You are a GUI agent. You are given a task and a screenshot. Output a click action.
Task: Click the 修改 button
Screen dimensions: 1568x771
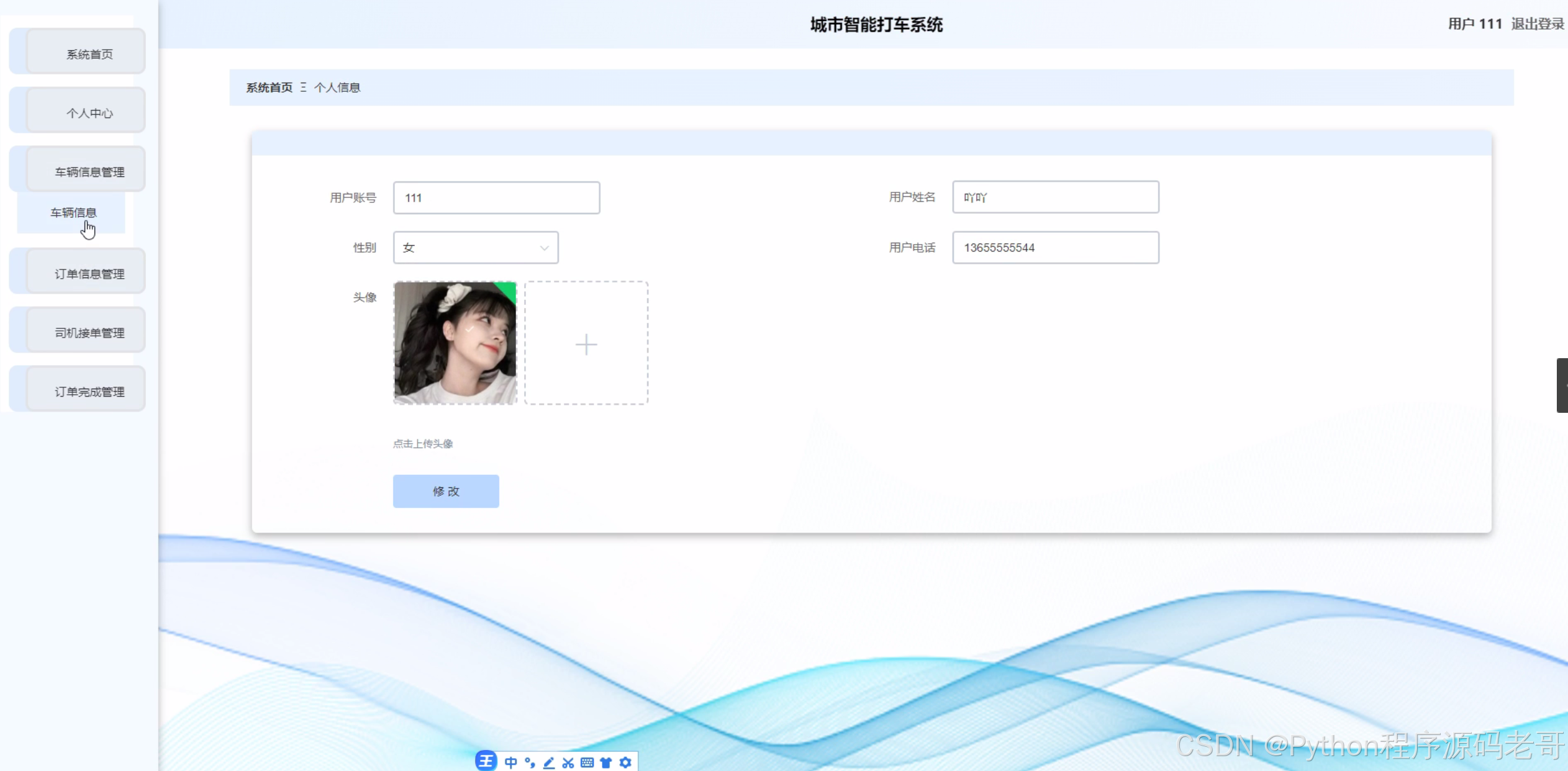[x=446, y=491]
